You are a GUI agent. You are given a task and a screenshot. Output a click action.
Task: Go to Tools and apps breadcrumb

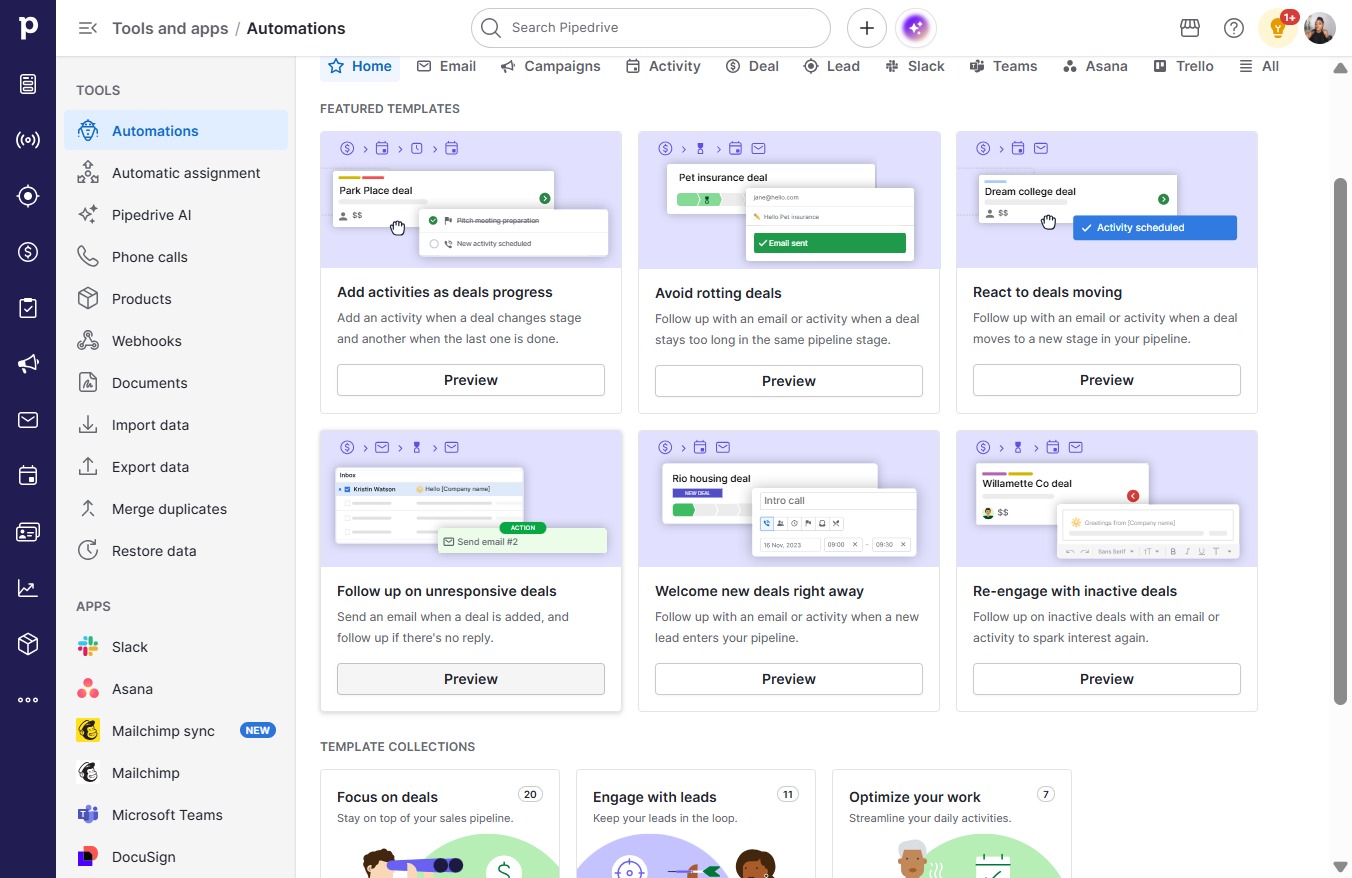[x=170, y=28]
